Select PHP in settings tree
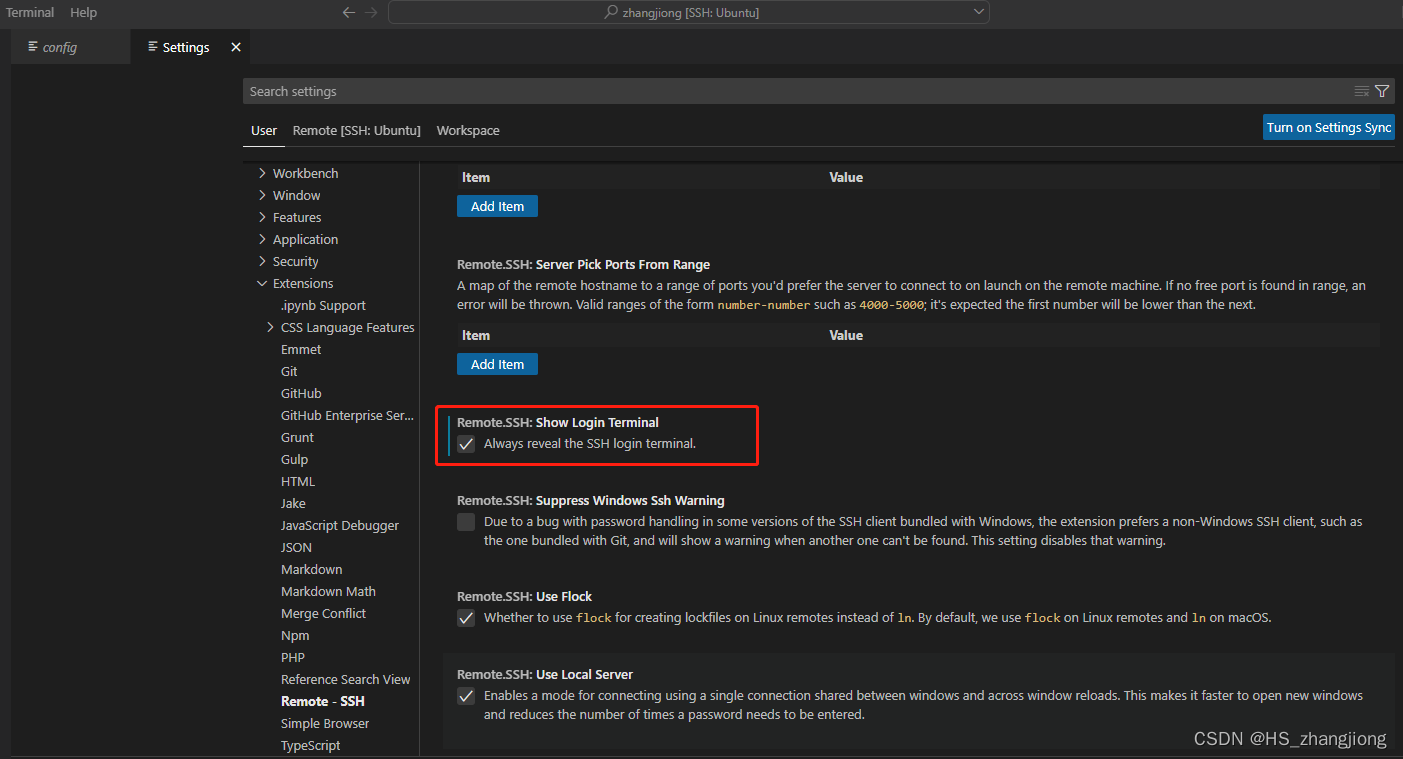The image size is (1403, 759). tap(292, 657)
